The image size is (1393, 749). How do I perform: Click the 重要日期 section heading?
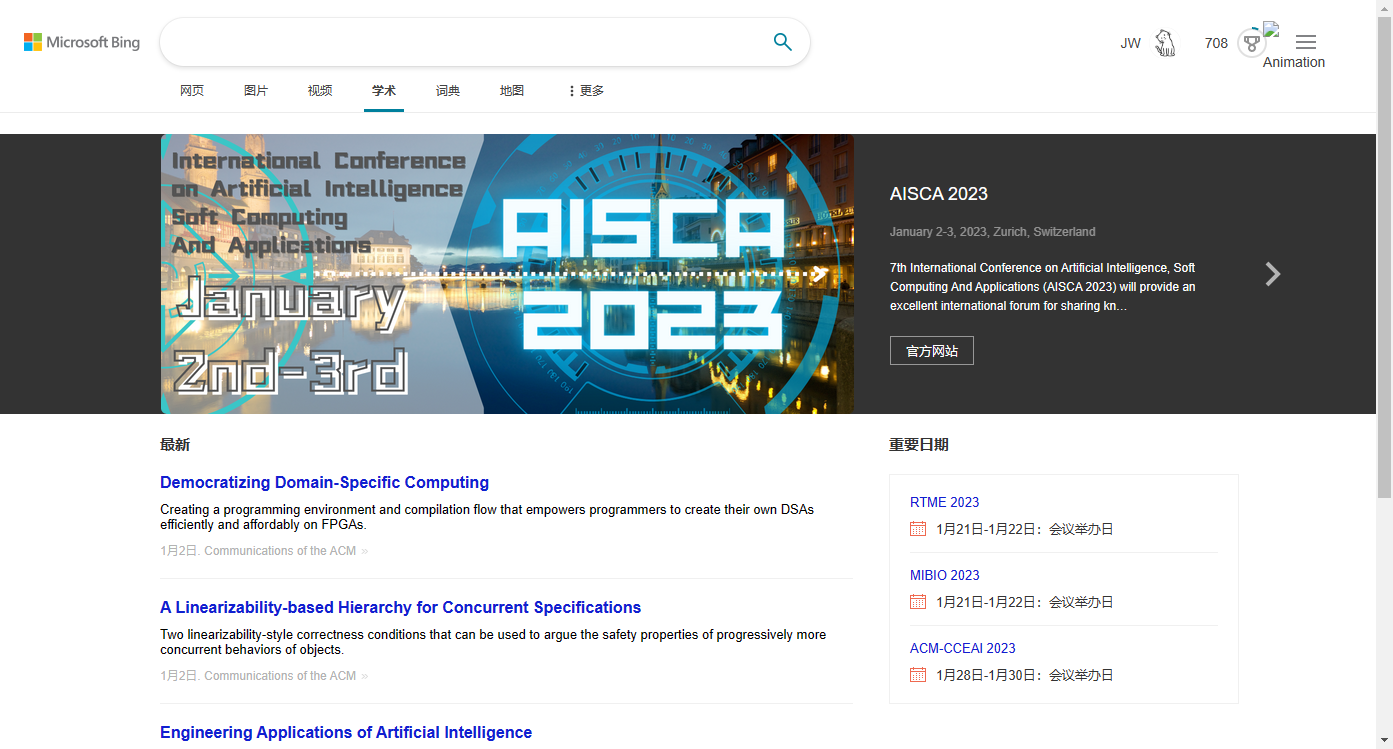coord(919,445)
